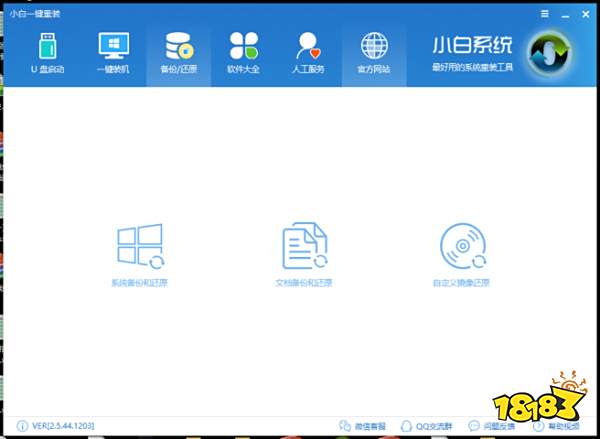This screenshot has width=600, height=439.
Task: Click the 文档备份和还原 document icon
Action: click(x=305, y=246)
